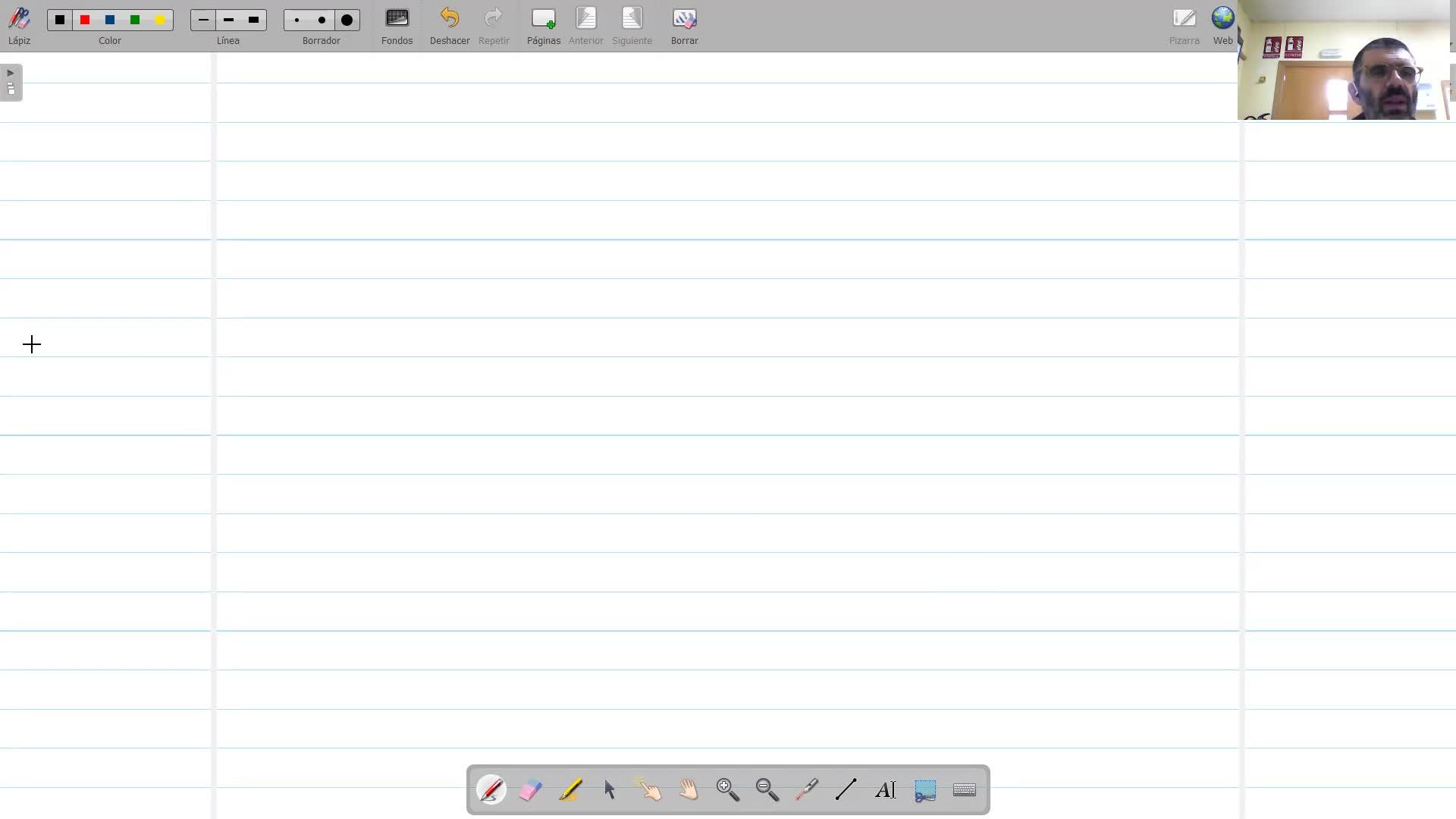Pick the hand scroll tool
Viewport: 1456px width, 819px height.
(689, 790)
